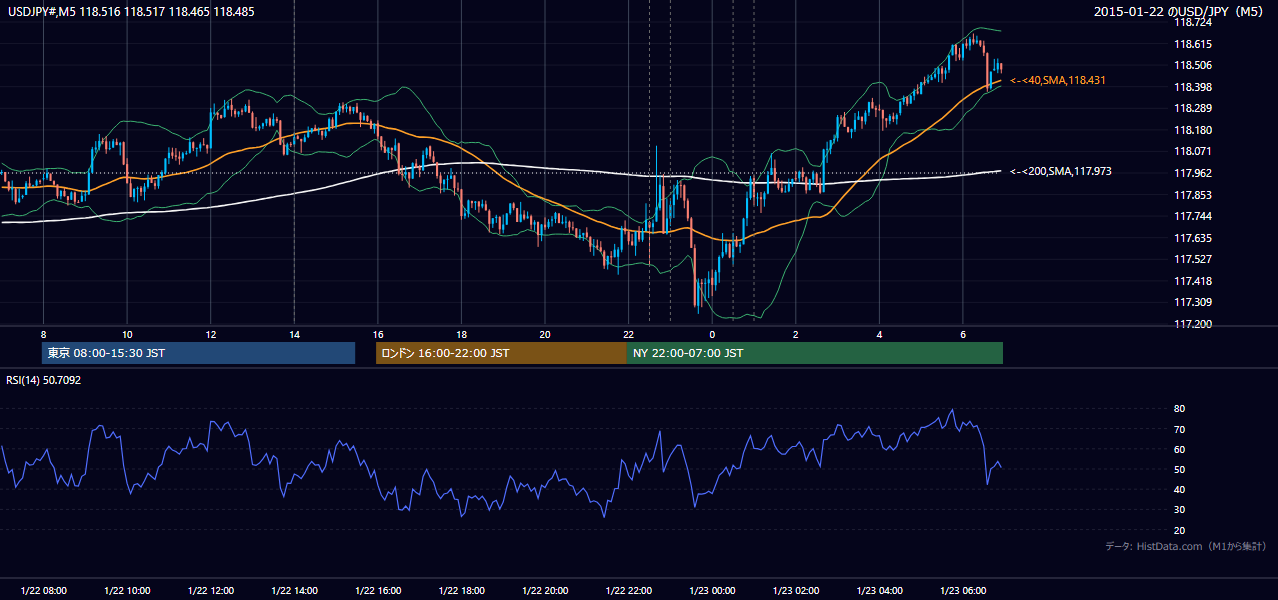
Task: Click the 80 level on the RSI scale
Action: coord(1179,409)
